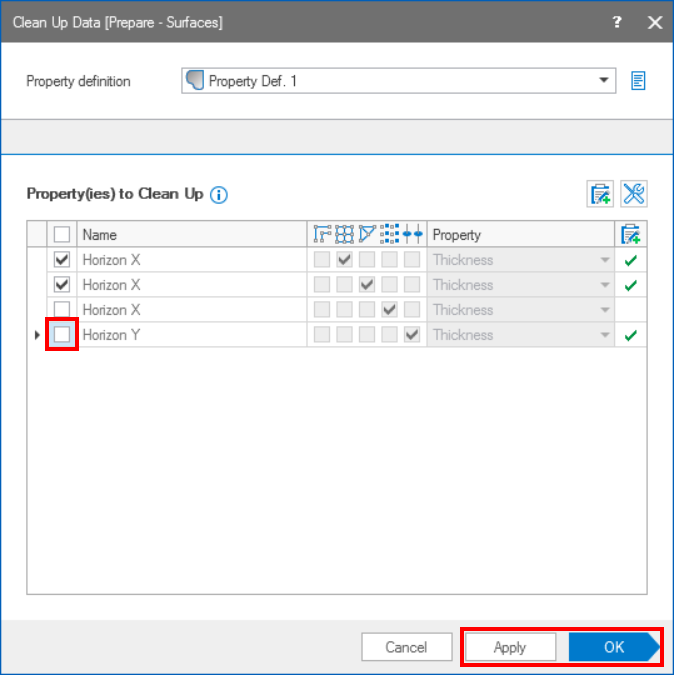Image resolution: width=674 pixels, height=675 pixels.
Task: Expand Thickness dropdown in first Horizon X row
Action: pyautogui.click(x=603, y=260)
